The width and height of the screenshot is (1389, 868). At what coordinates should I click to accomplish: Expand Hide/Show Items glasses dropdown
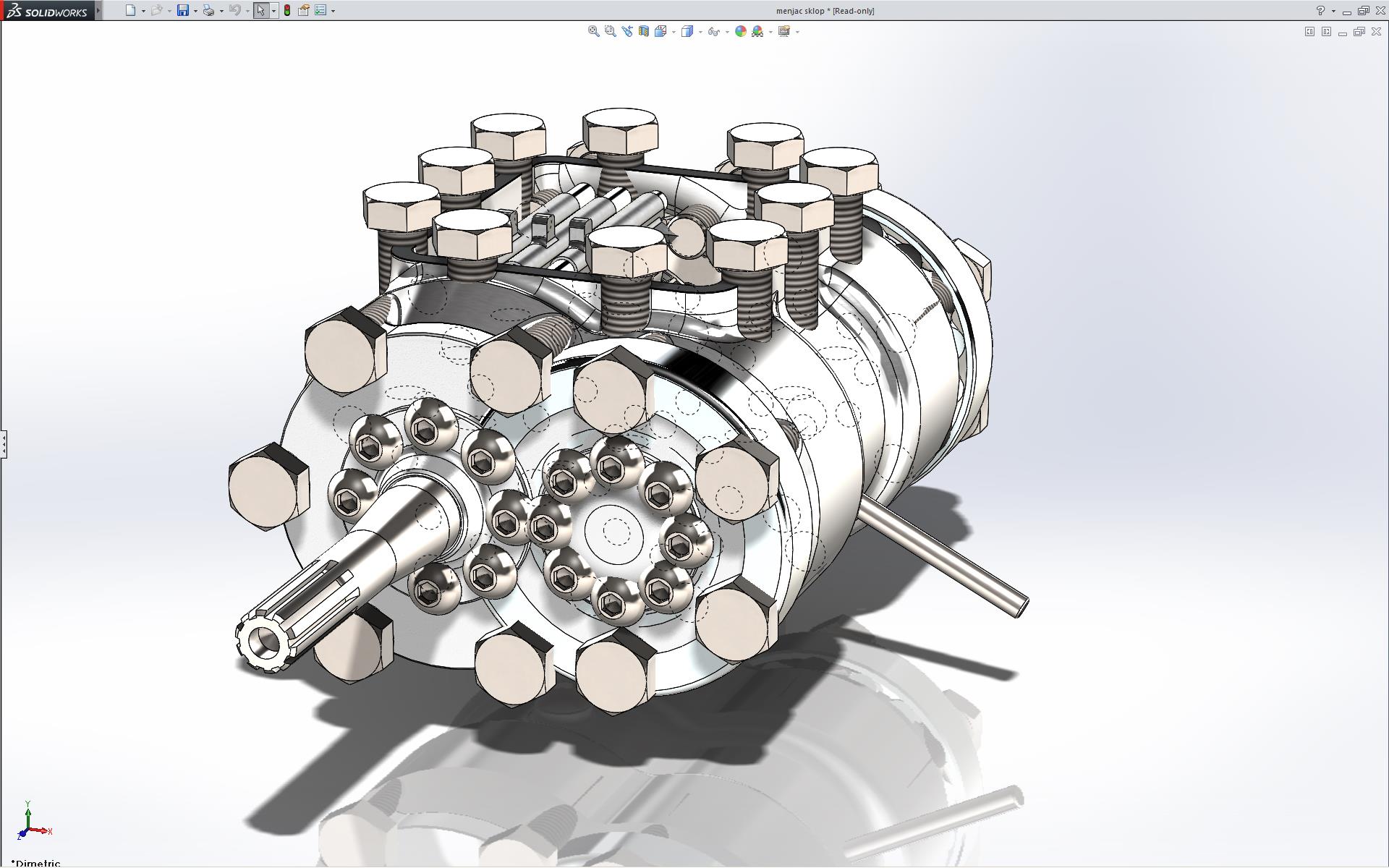click(x=727, y=32)
